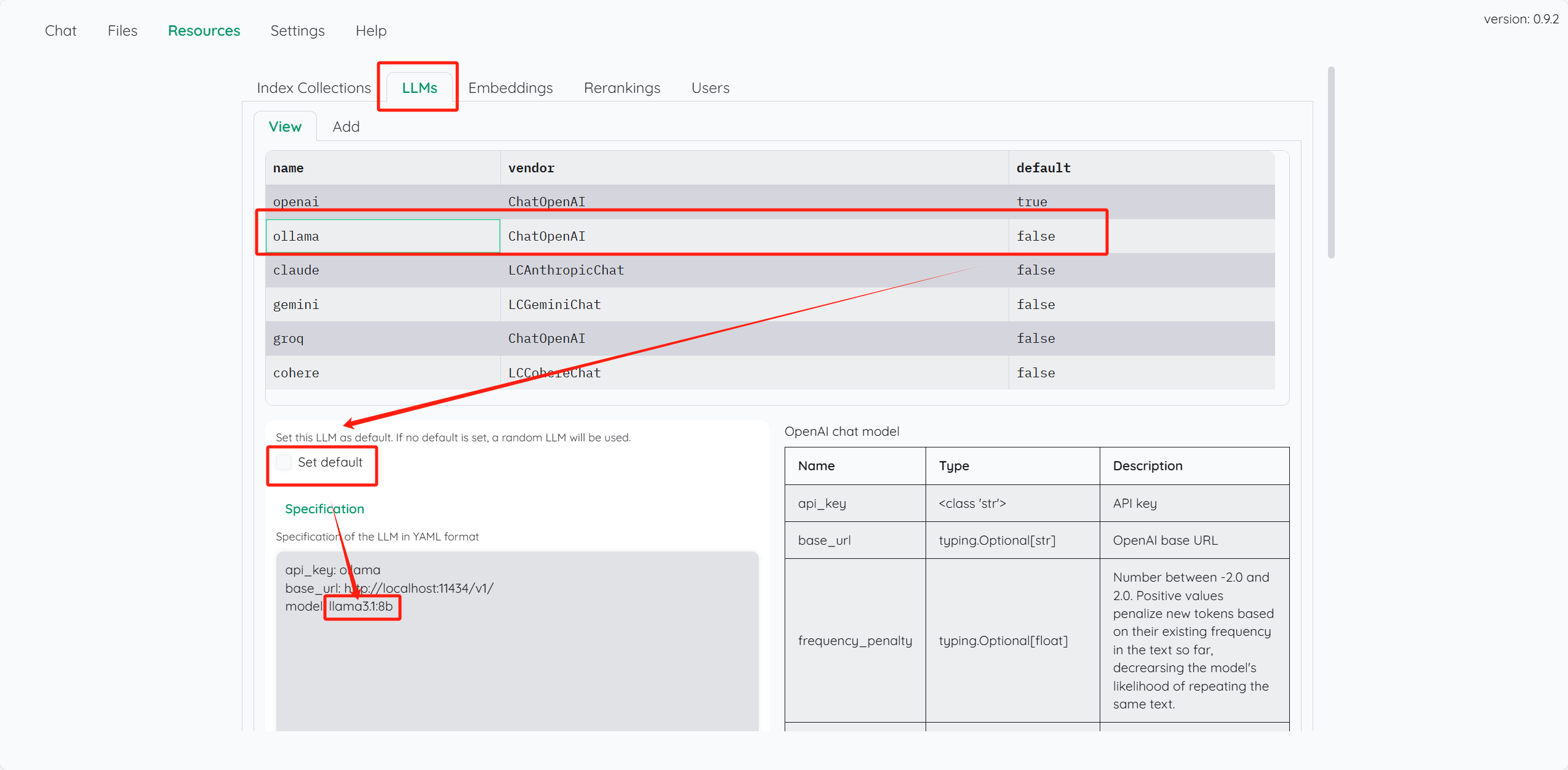This screenshot has width=1568, height=770.
Task: Select the Index Collections tab
Action: 313,88
